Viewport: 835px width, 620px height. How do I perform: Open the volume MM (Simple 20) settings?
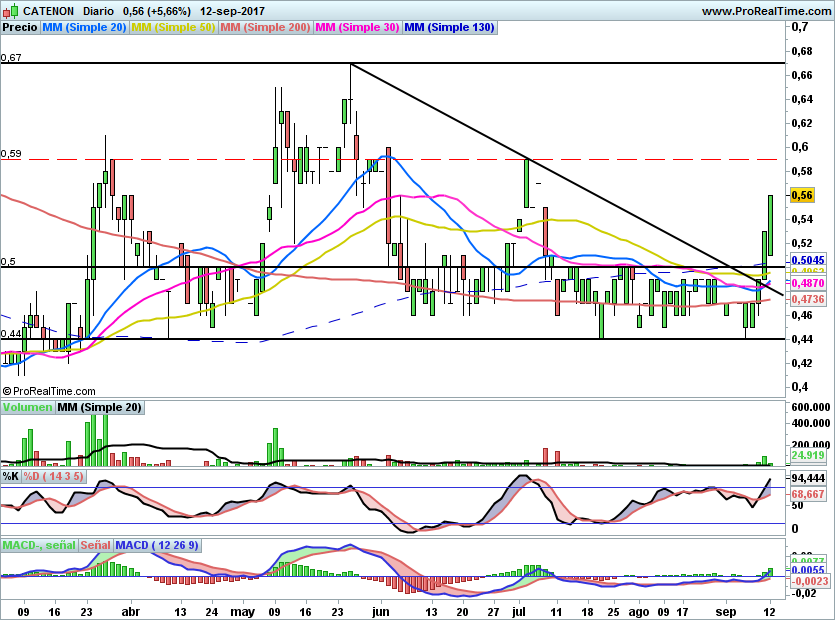click(99, 407)
